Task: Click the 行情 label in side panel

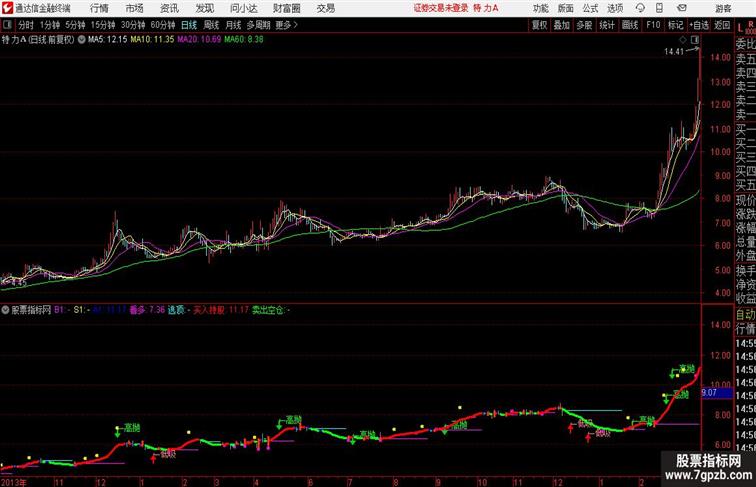Action: pos(745,329)
